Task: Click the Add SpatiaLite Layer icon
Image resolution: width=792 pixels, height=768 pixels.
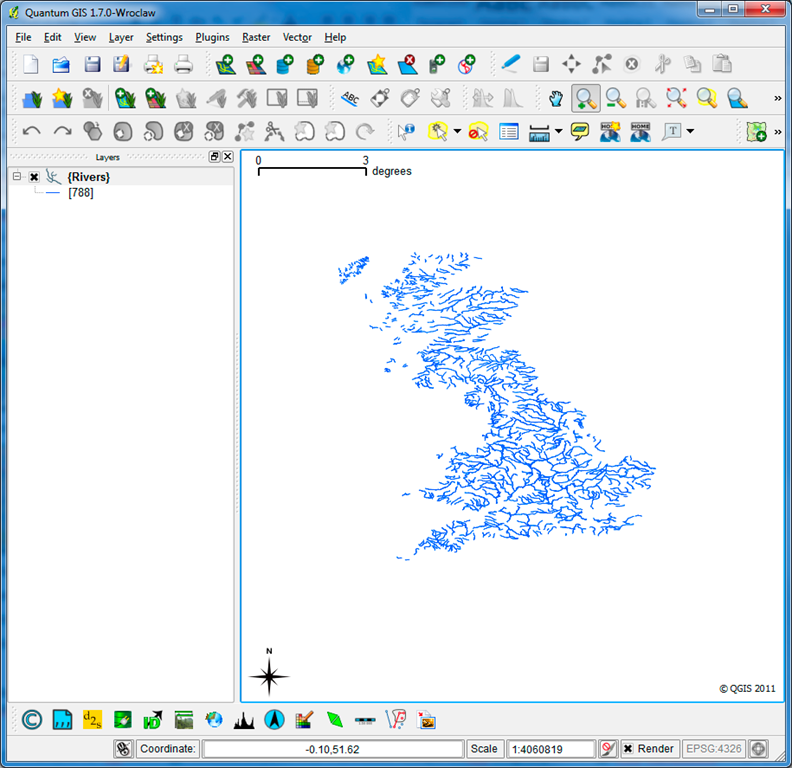Action: [x=316, y=65]
